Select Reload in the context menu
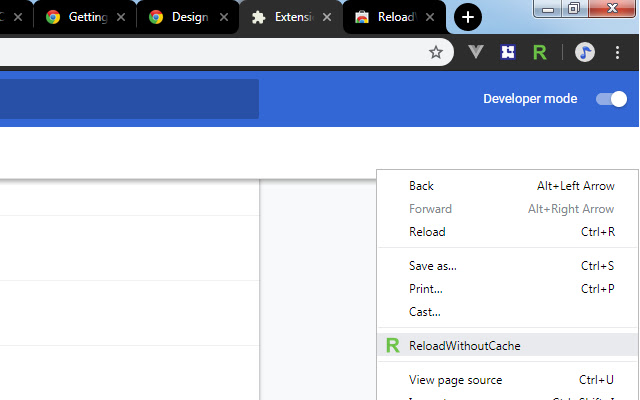The image size is (640, 400). (x=427, y=232)
